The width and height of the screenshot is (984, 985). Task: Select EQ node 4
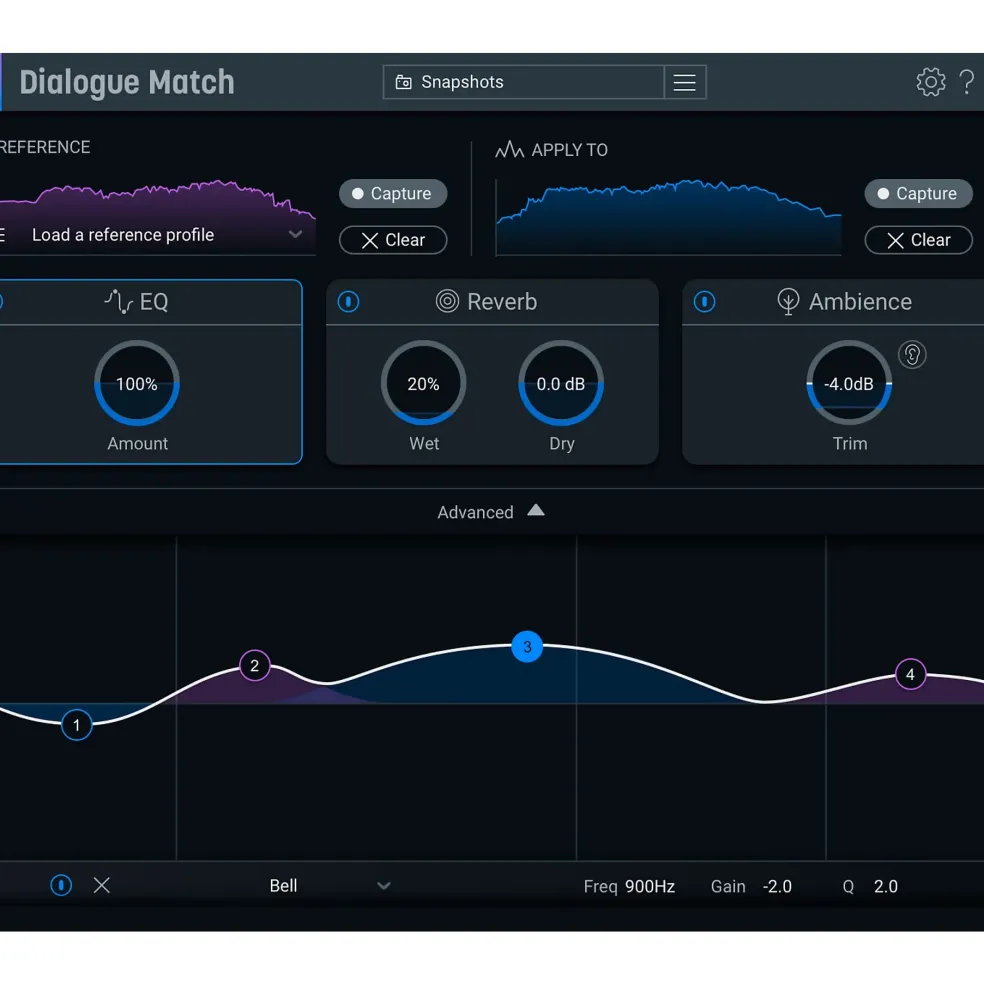910,675
